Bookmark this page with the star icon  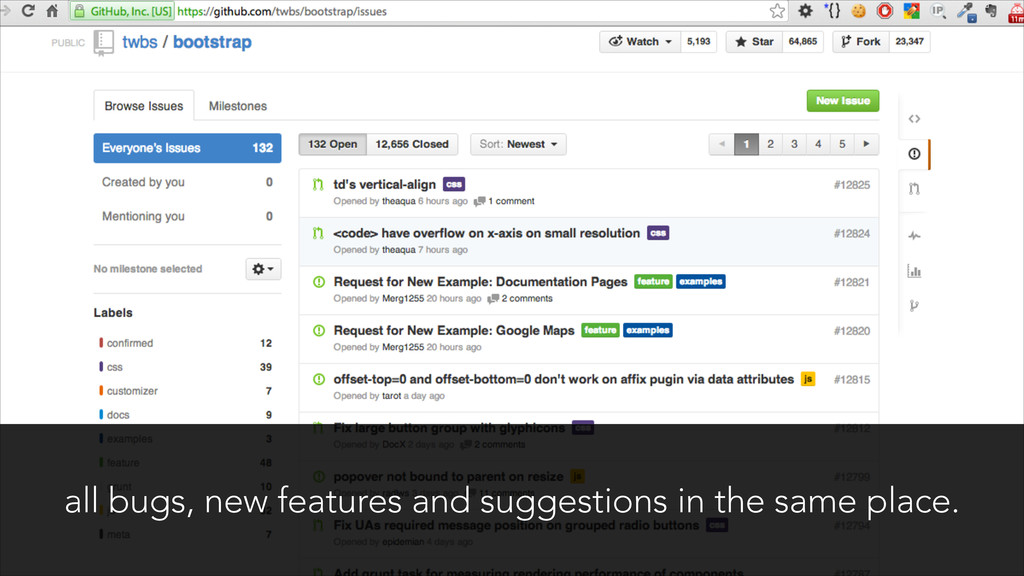(x=777, y=10)
